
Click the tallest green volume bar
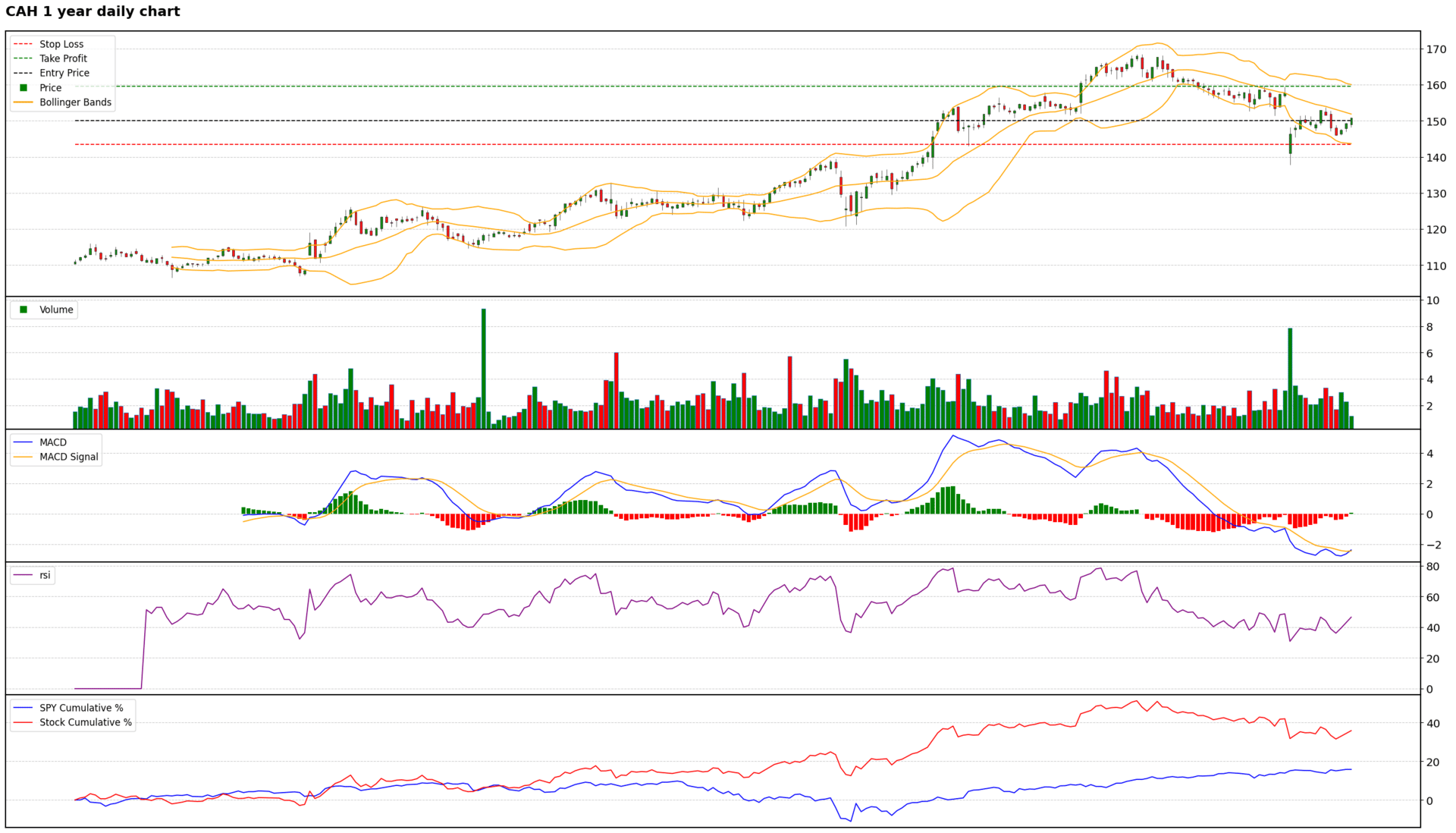coord(484,368)
